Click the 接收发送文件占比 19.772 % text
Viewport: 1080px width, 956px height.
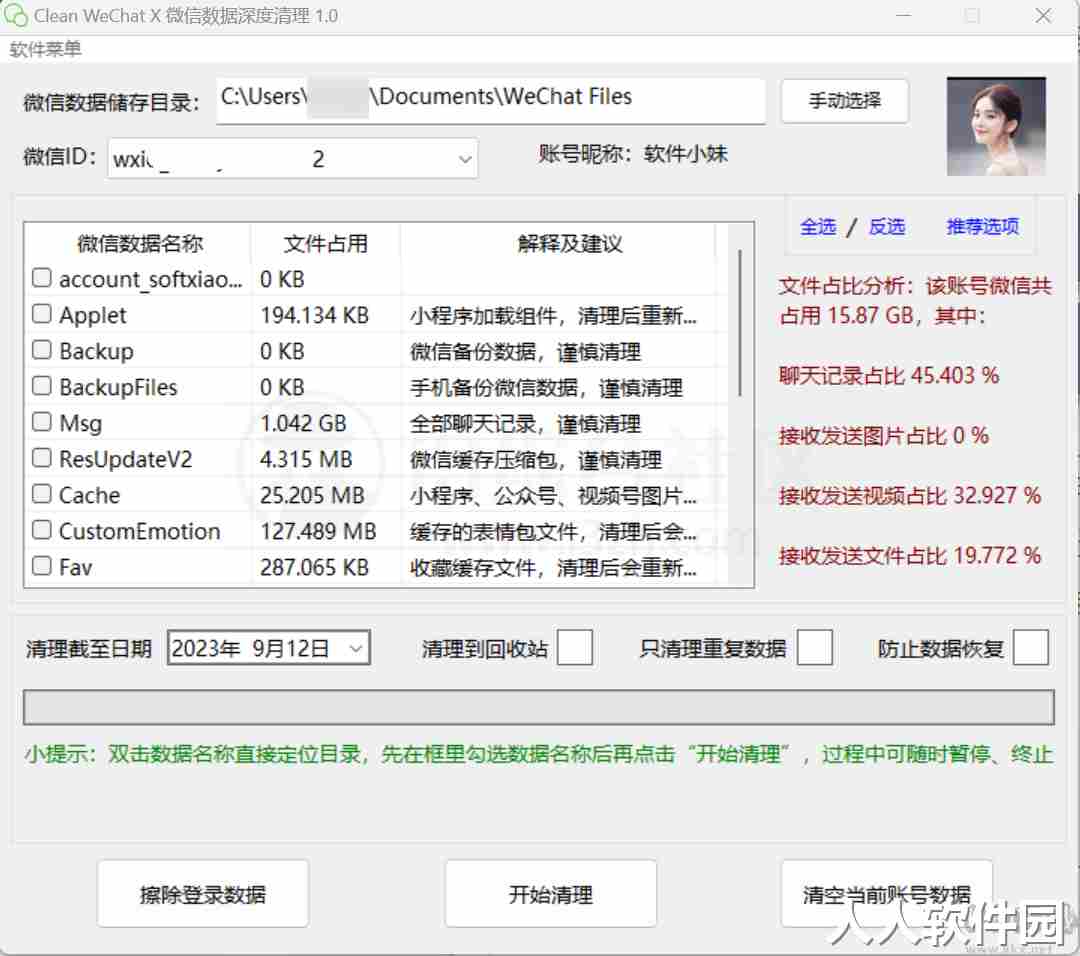[909, 555]
